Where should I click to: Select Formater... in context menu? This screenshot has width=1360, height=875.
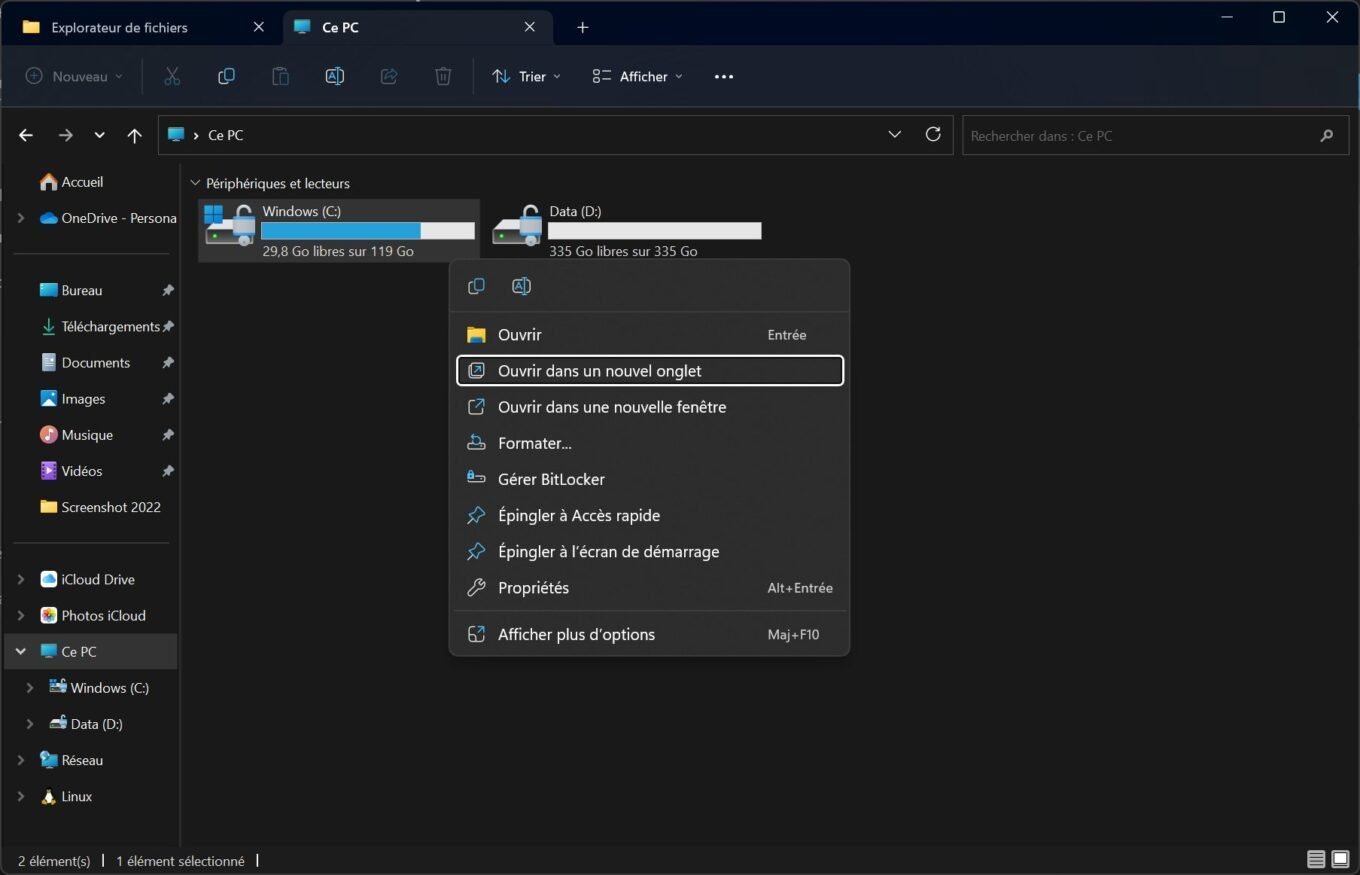coord(650,443)
